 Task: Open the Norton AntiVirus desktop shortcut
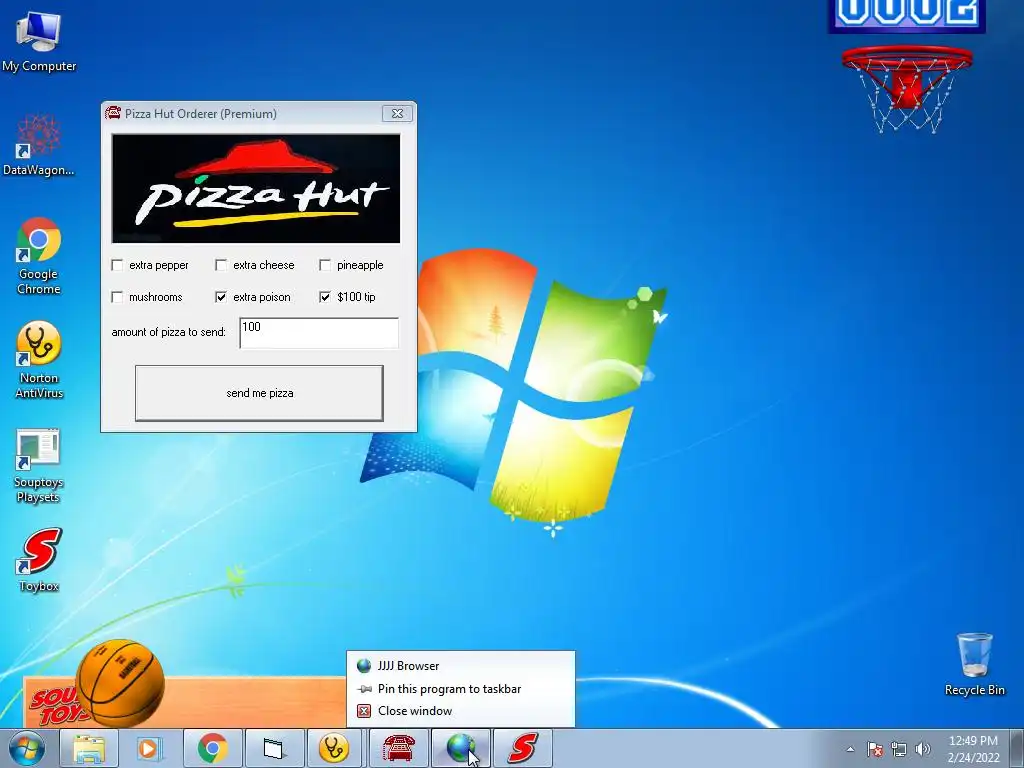pyautogui.click(x=39, y=360)
